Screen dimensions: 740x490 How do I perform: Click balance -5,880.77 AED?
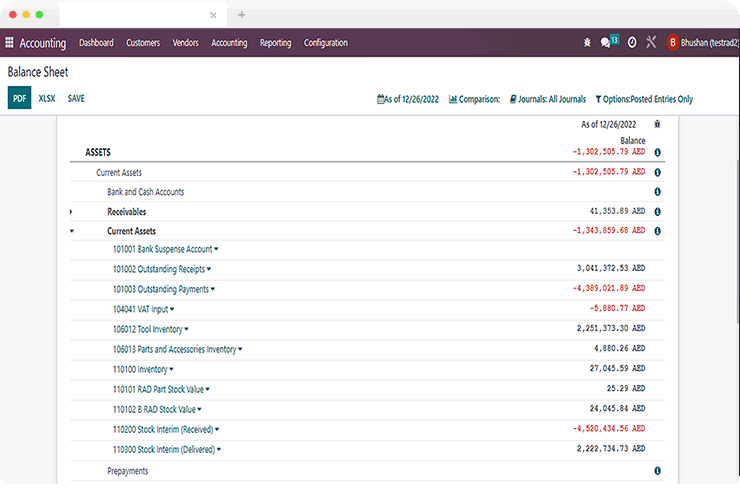point(617,308)
